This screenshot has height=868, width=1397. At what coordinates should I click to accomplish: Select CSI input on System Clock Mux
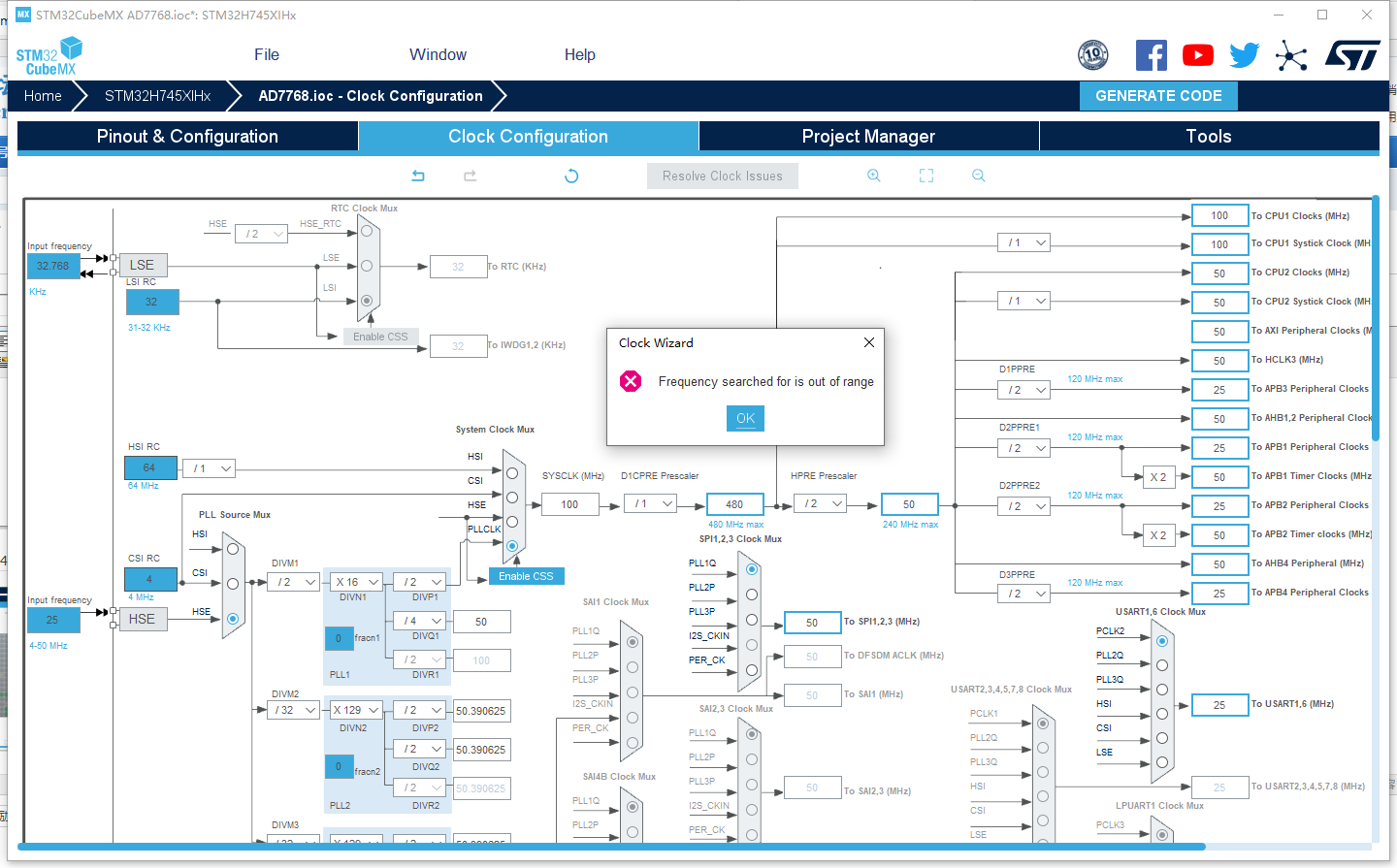pos(512,497)
